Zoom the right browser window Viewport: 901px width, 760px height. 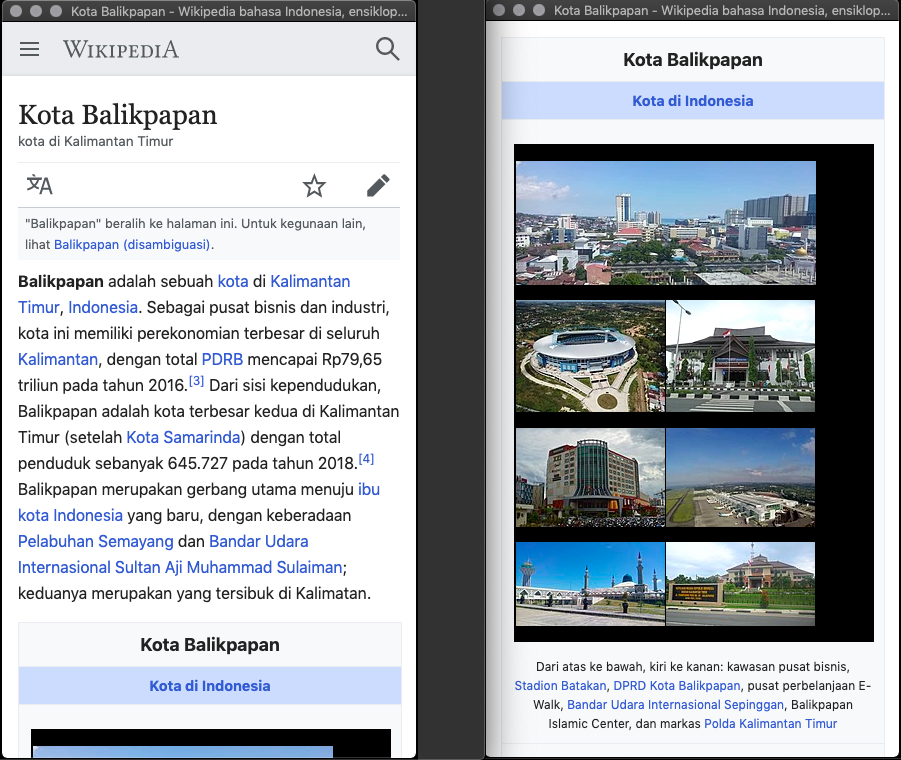(539, 10)
